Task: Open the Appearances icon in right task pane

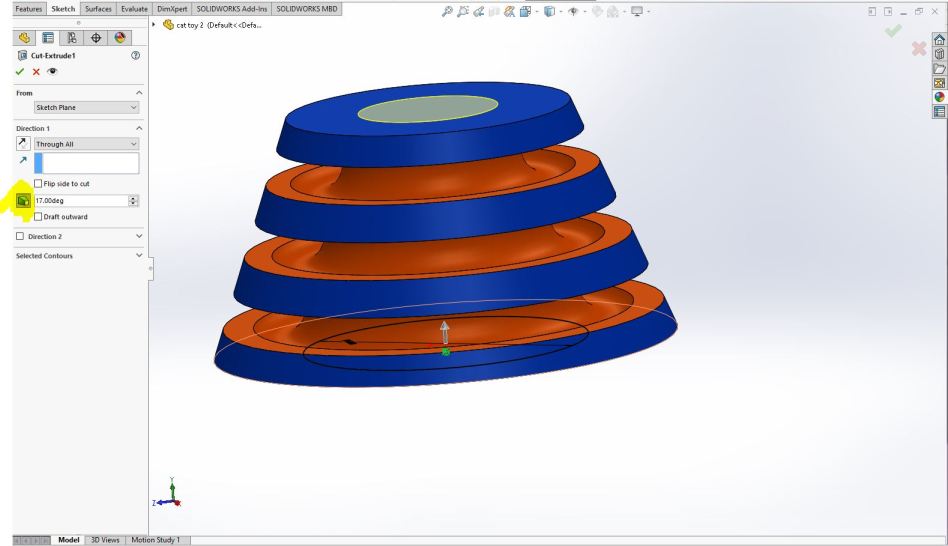Action: point(938,97)
